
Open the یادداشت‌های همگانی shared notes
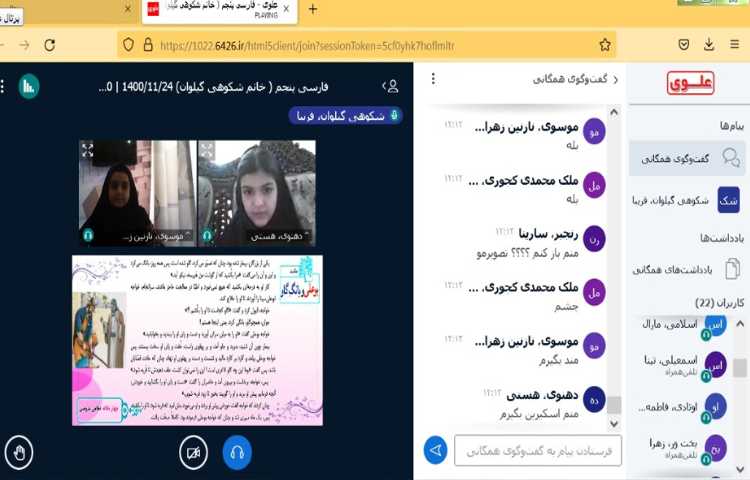point(687,269)
